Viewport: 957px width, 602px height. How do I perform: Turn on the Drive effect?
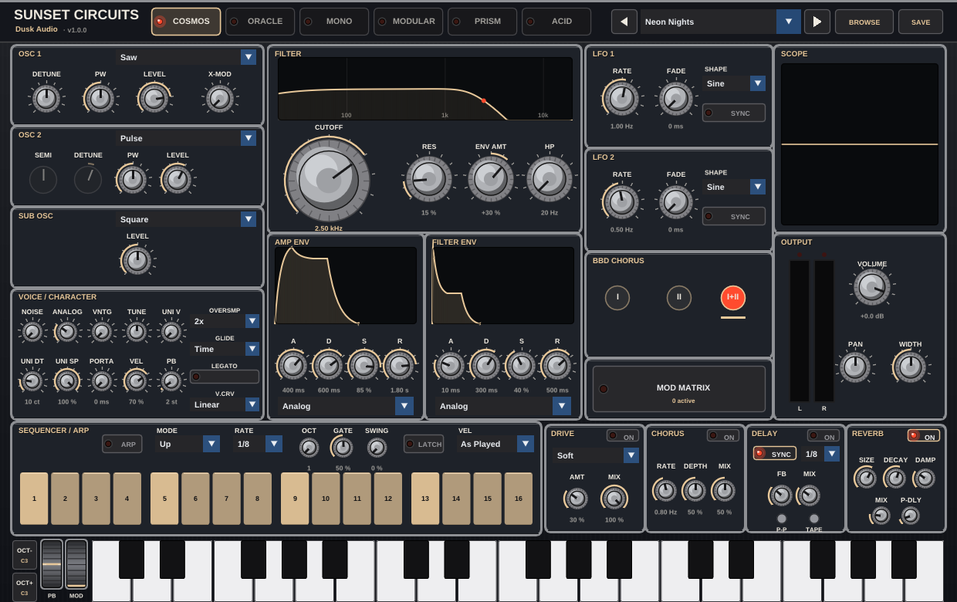pos(622,436)
